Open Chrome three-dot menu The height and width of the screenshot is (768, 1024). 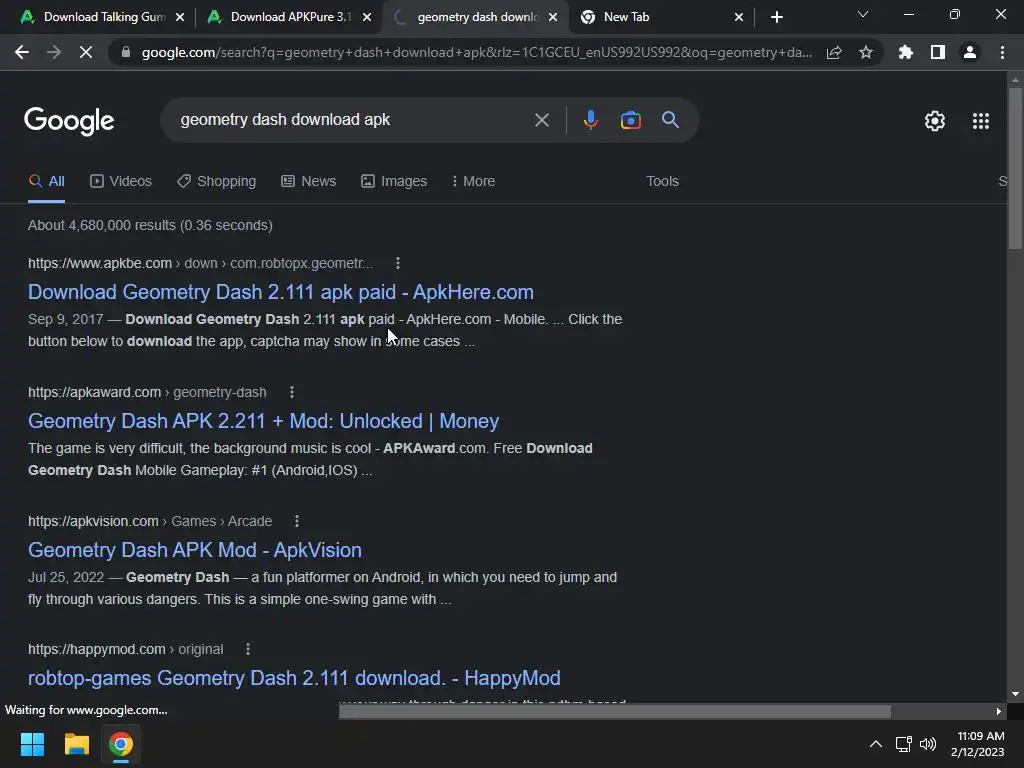coord(1002,52)
